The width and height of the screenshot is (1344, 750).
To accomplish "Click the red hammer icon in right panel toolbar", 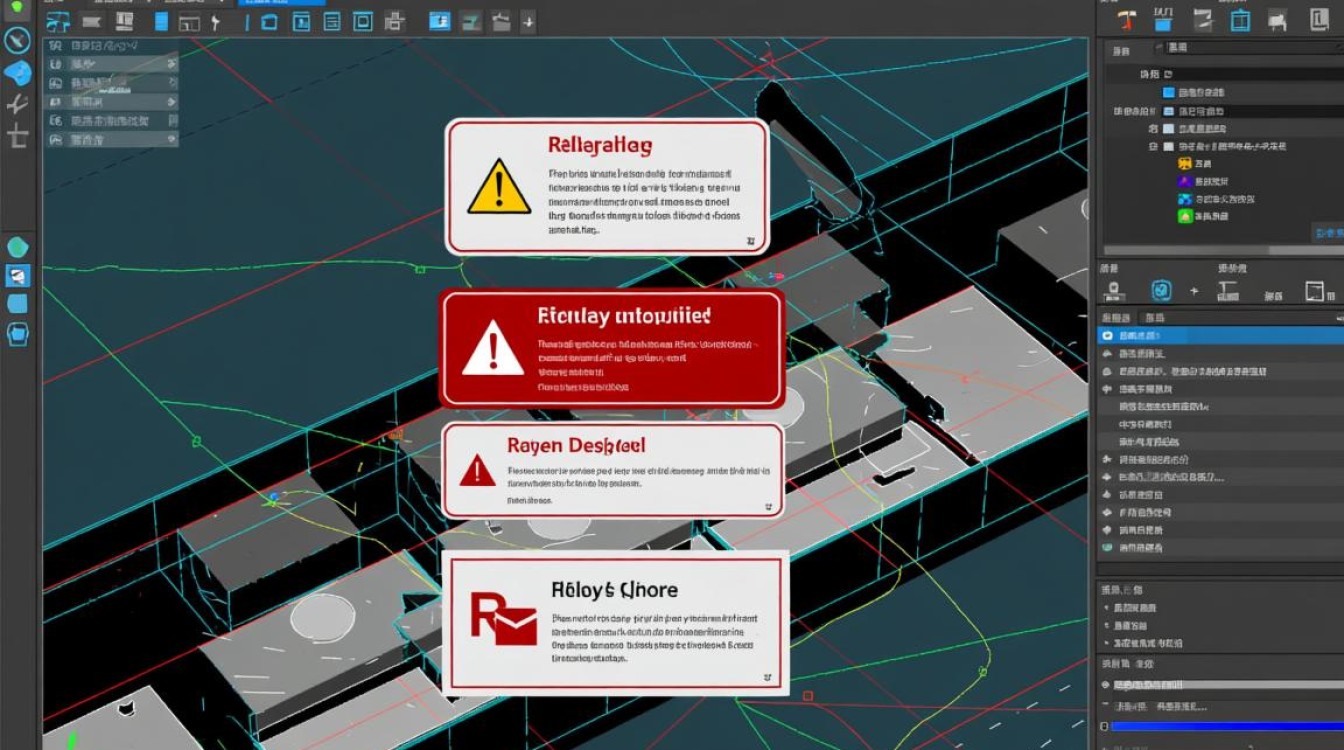I will 1128,20.
